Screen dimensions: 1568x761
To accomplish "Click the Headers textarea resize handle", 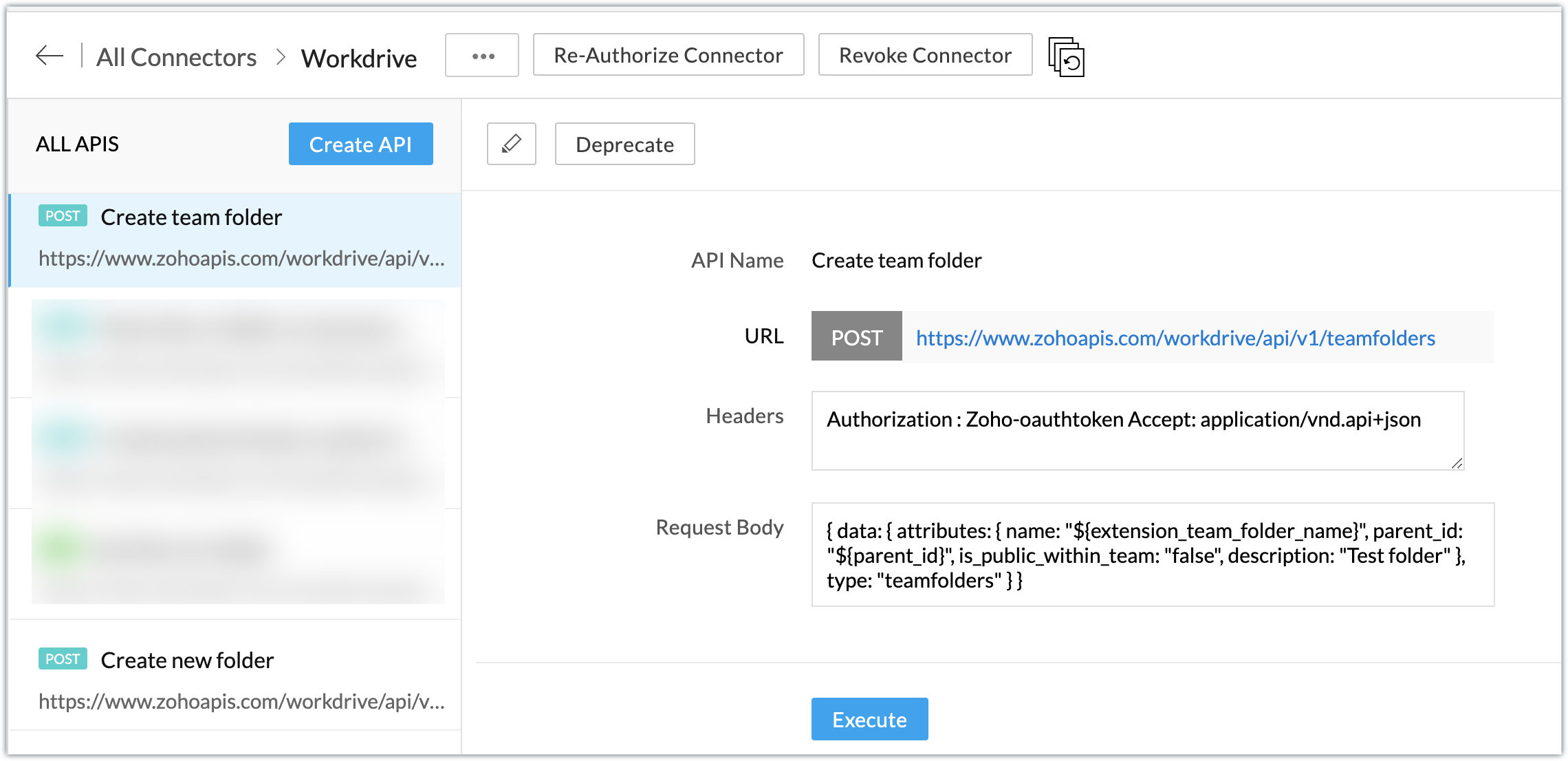I will click(1457, 463).
